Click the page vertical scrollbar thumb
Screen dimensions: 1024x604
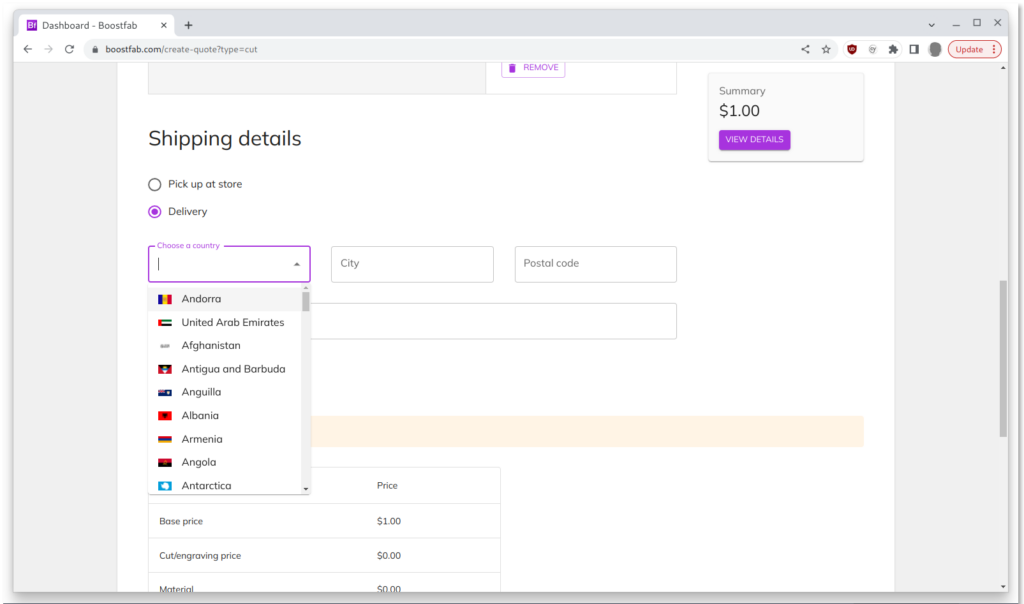1003,358
